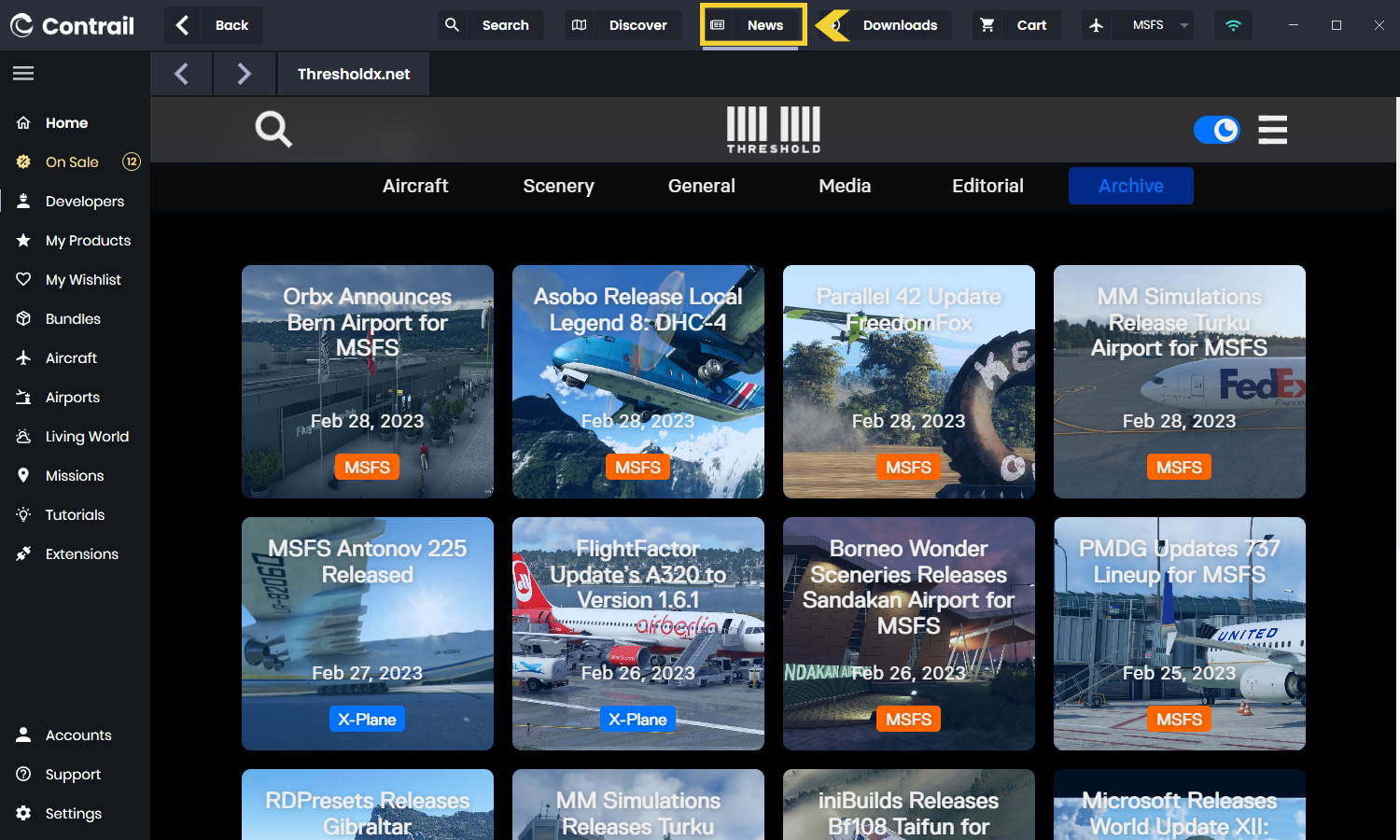Toggle the dark mode switch

(1216, 130)
